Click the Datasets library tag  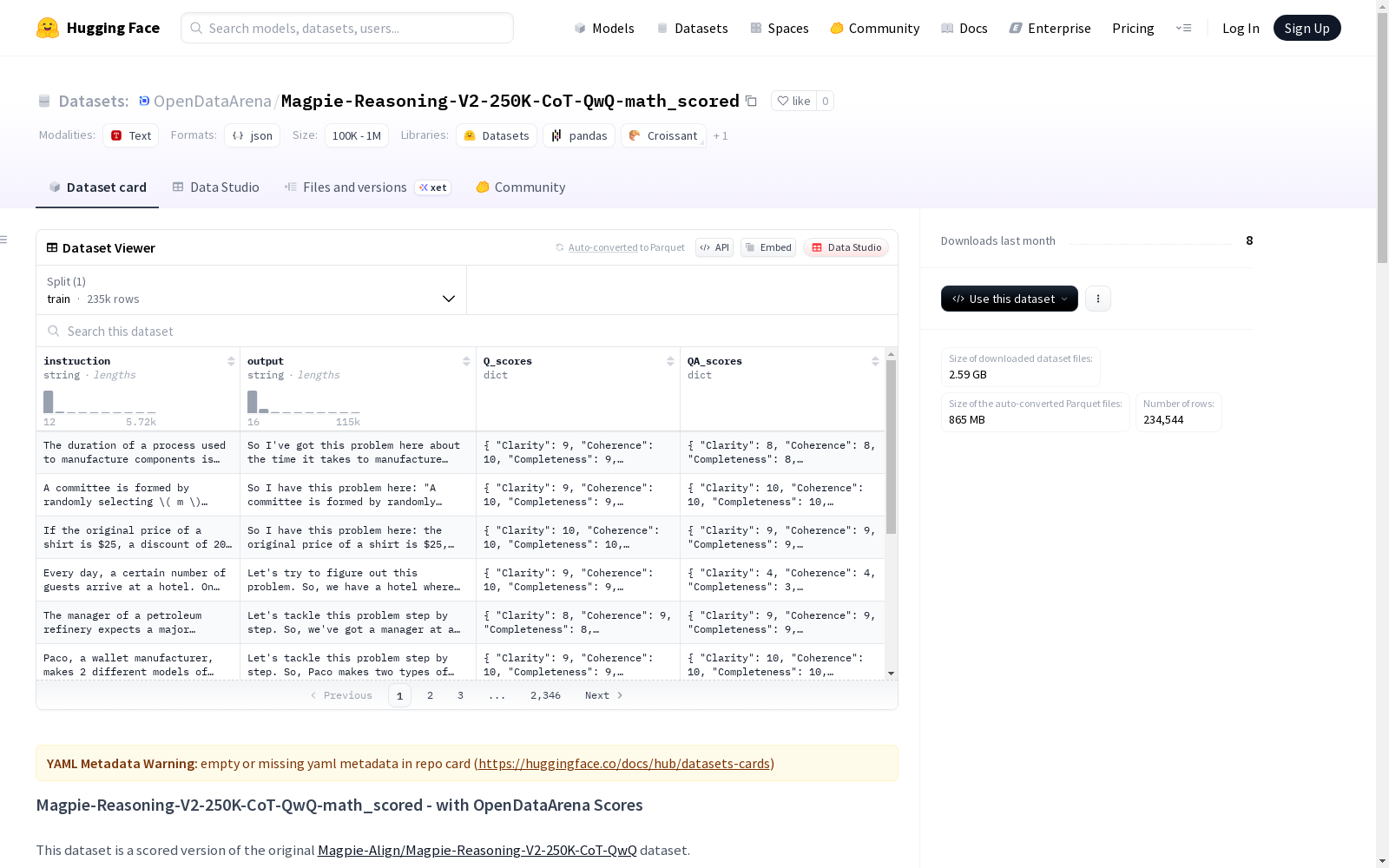pyautogui.click(x=497, y=135)
